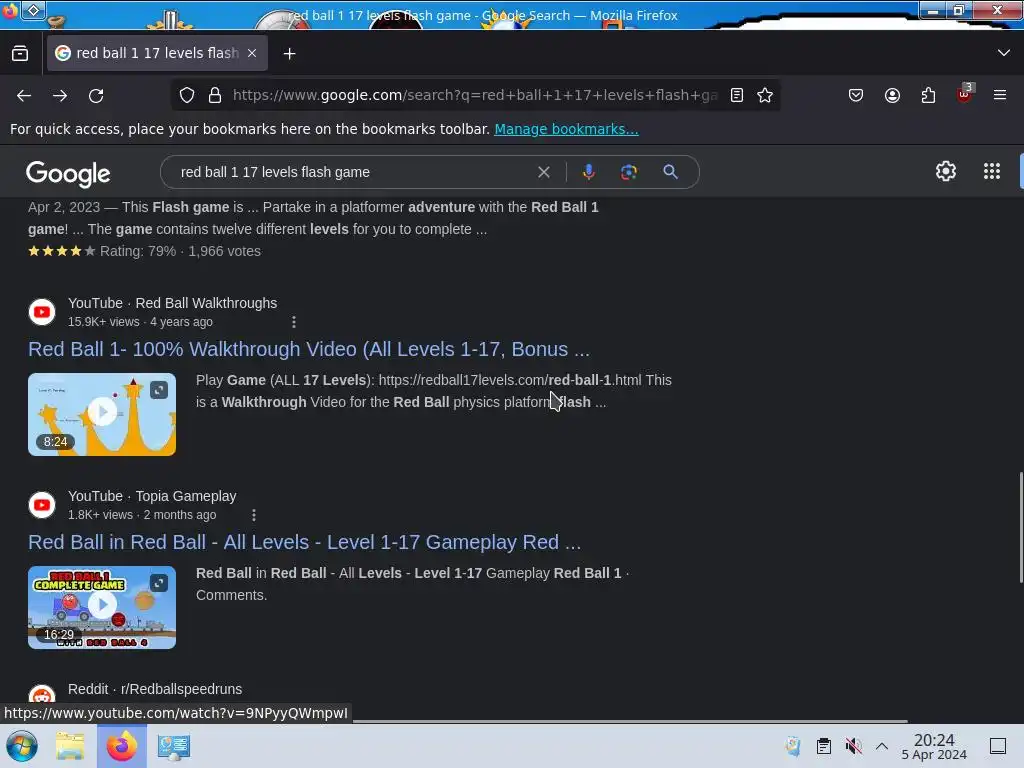
Task: Unmute the volume tray icon
Action: click(x=853, y=746)
